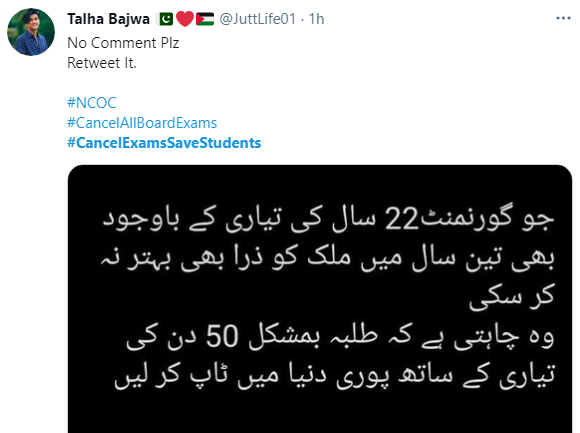The height and width of the screenshot is (433, 580).
Task: Open the attached black Urdu text image
Action: coord(320,299)
